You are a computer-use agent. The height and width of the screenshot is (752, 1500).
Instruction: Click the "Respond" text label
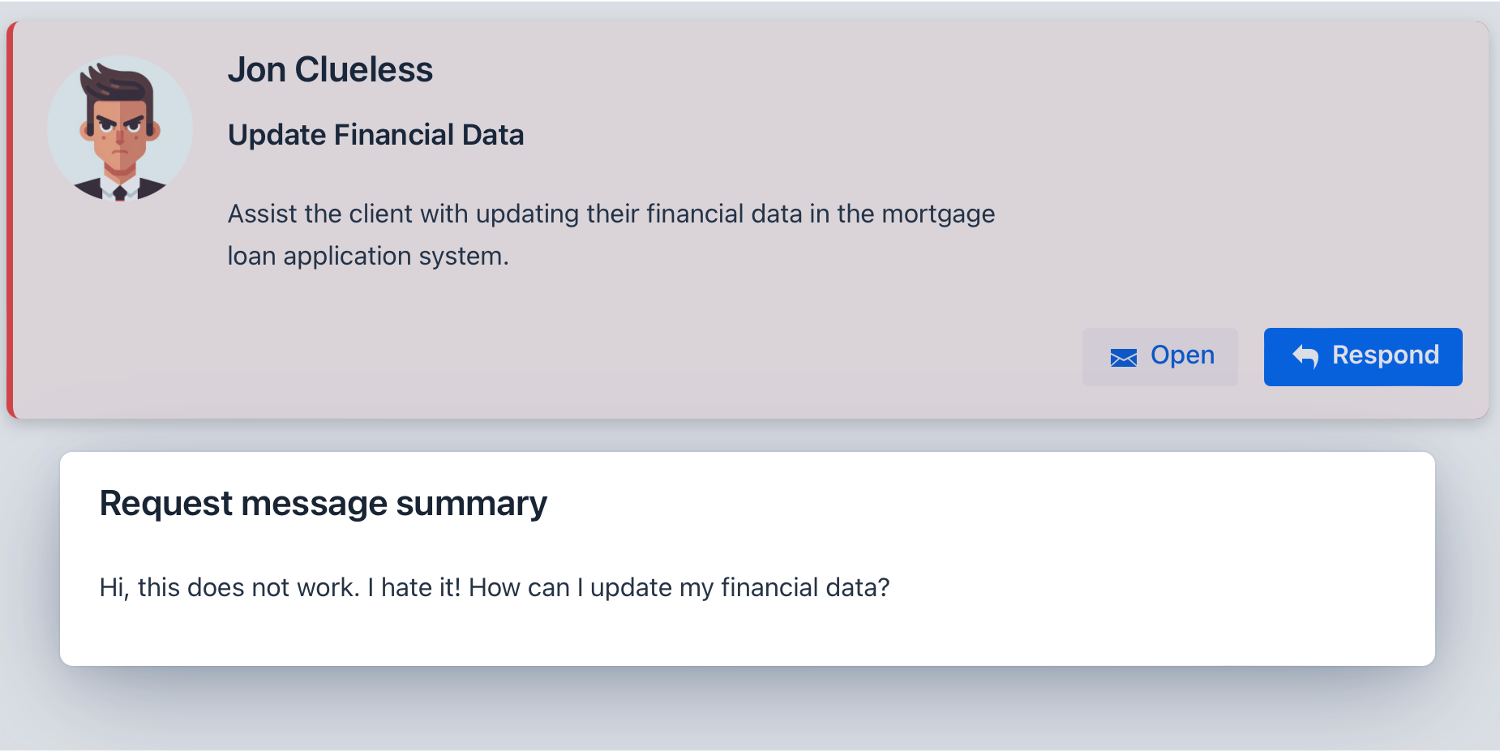pyautogui.click(x=1385, y=356)
